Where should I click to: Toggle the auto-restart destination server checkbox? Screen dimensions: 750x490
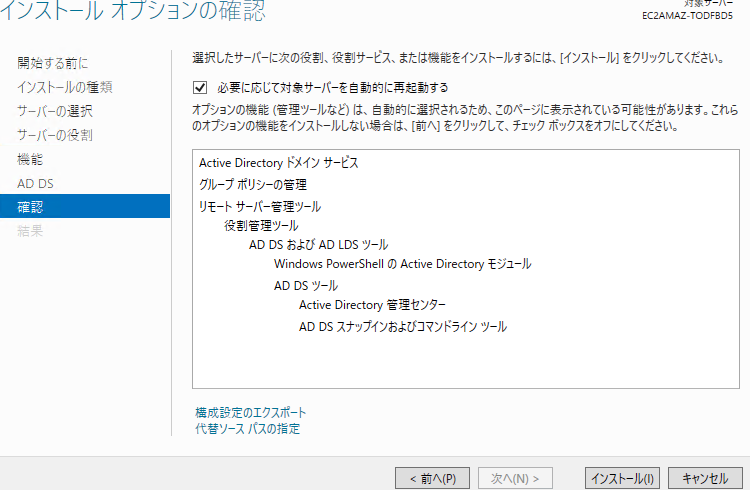point(200,88)
